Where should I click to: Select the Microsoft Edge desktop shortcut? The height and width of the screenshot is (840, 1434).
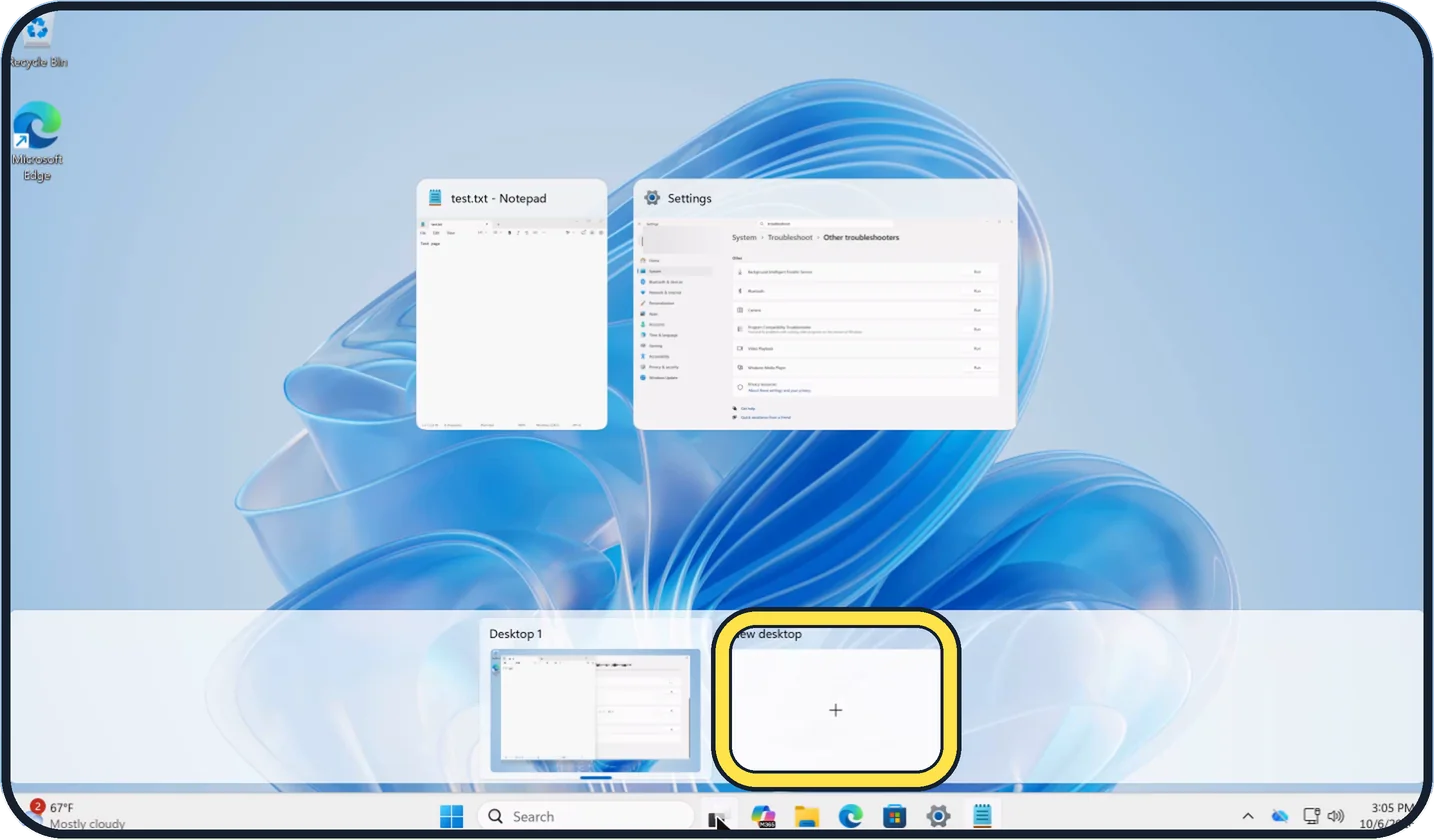pos(37,142)
